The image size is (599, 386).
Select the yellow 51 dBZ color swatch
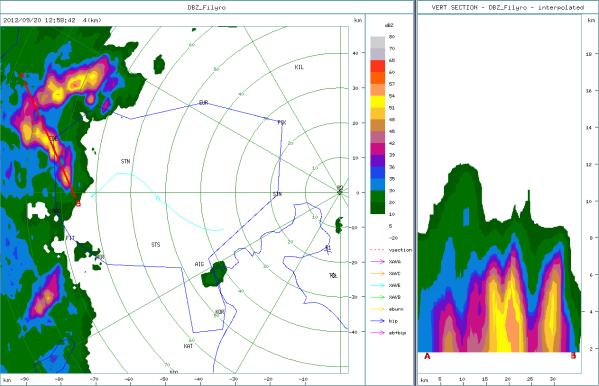[378, 102]
